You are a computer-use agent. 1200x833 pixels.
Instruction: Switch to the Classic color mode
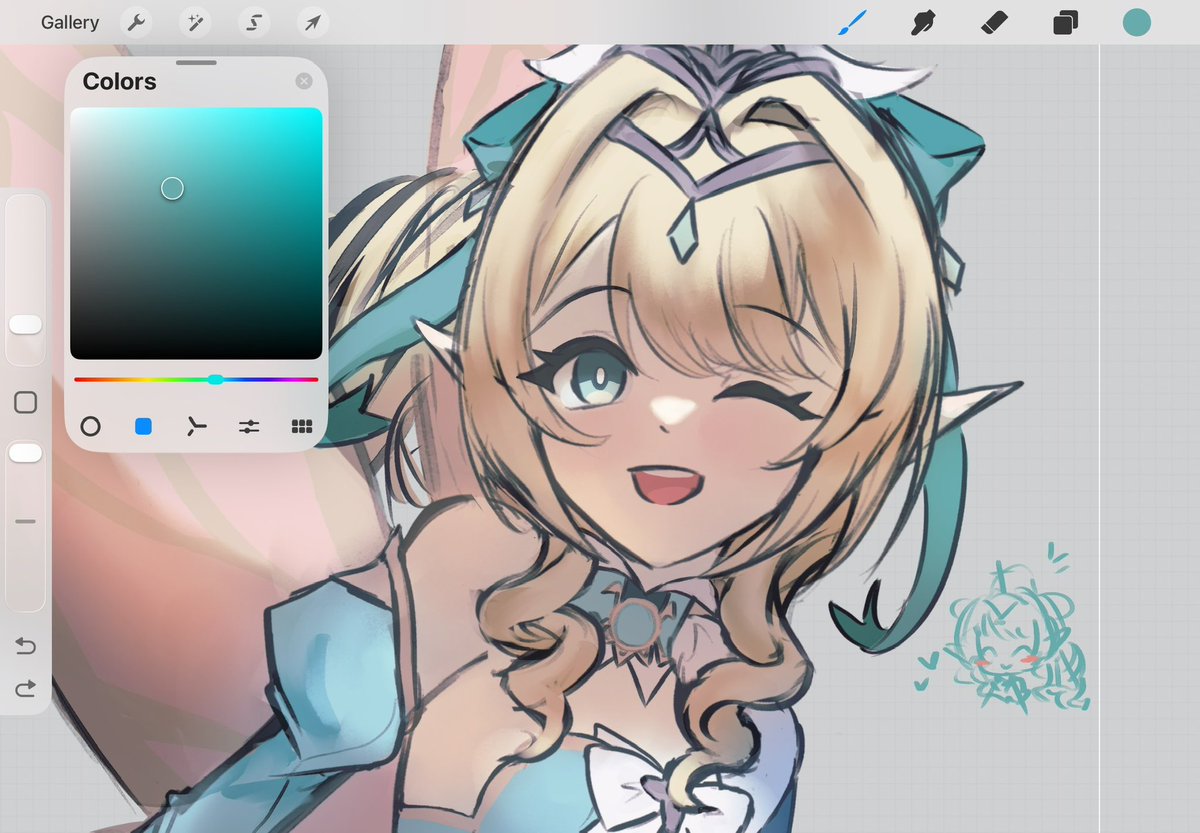coord(143,427)
